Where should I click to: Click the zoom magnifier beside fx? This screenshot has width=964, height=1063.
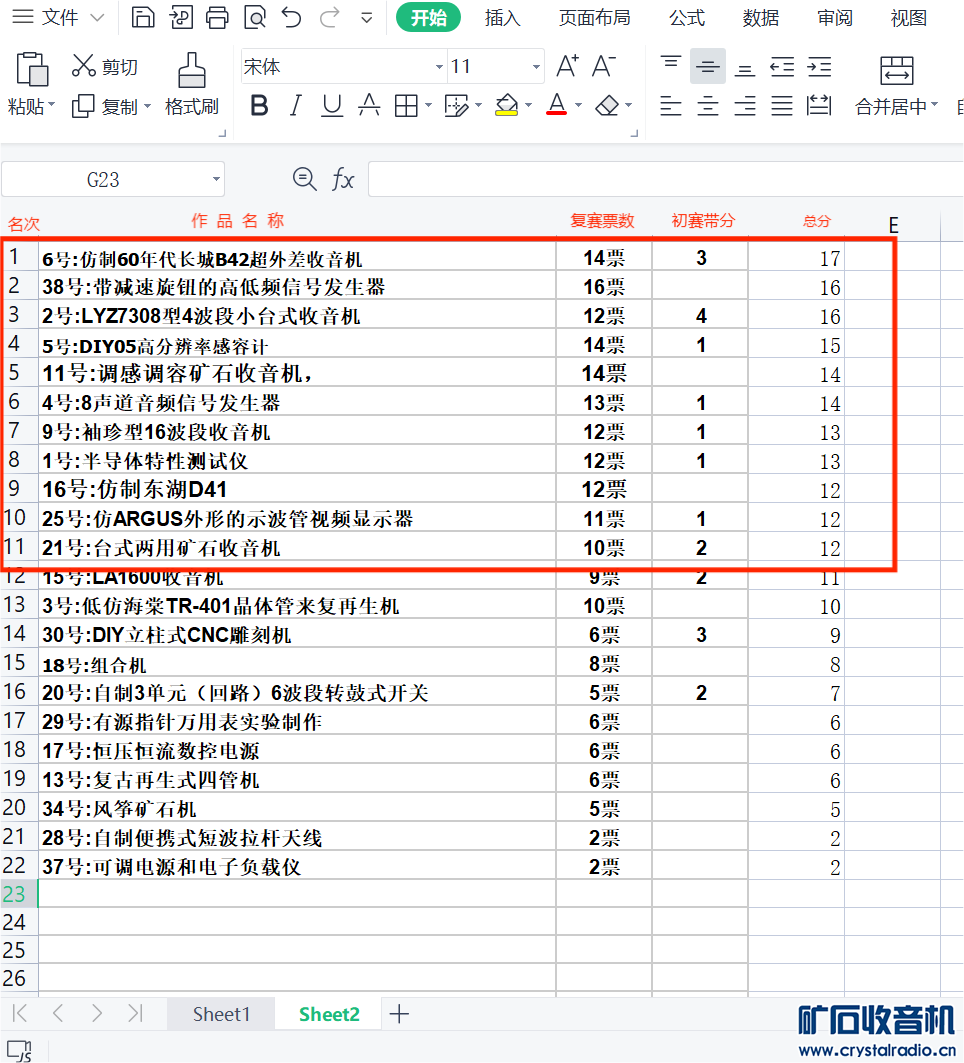[x=304, y=180]
